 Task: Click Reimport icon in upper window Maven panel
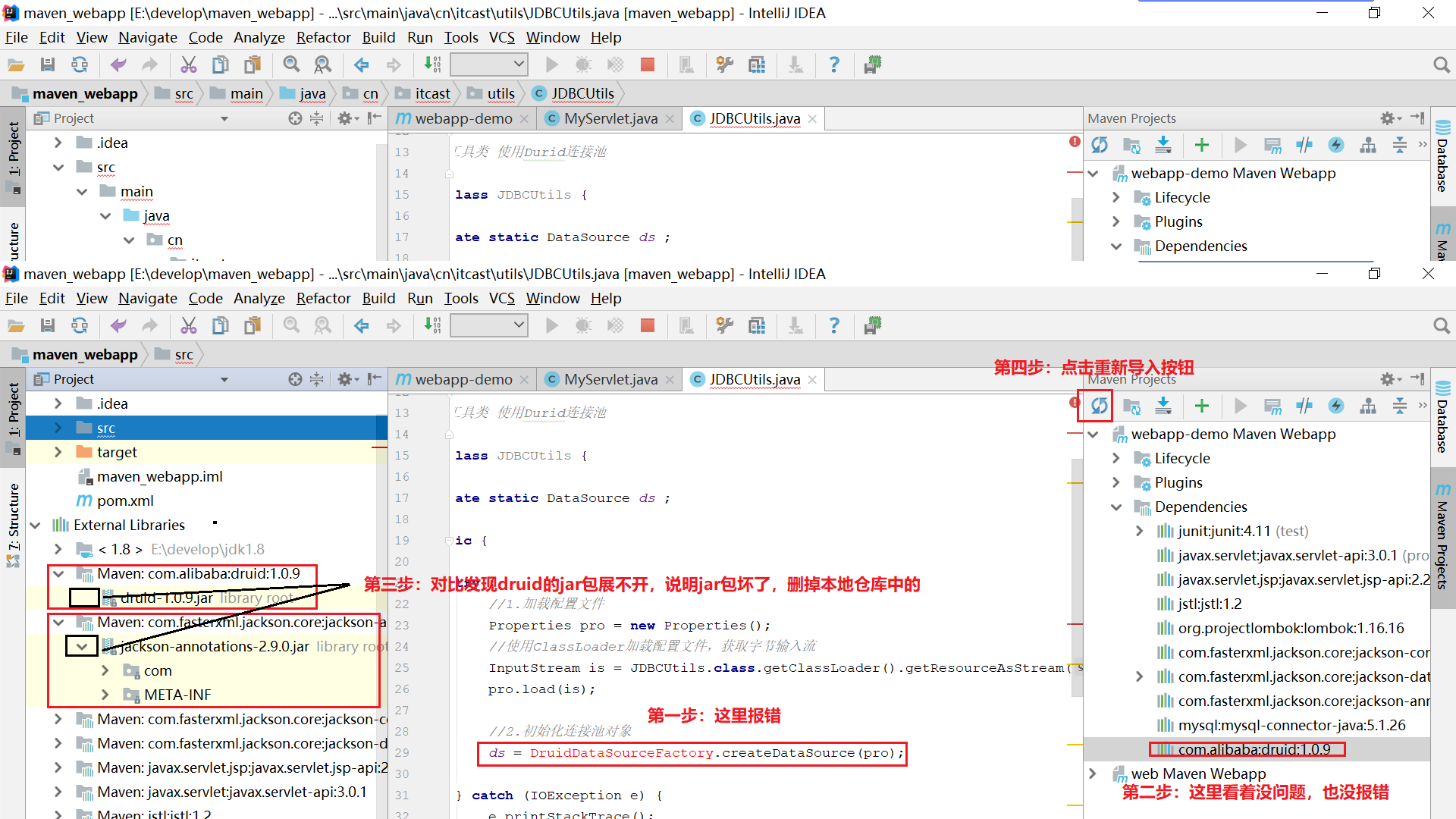[1099, 145]
